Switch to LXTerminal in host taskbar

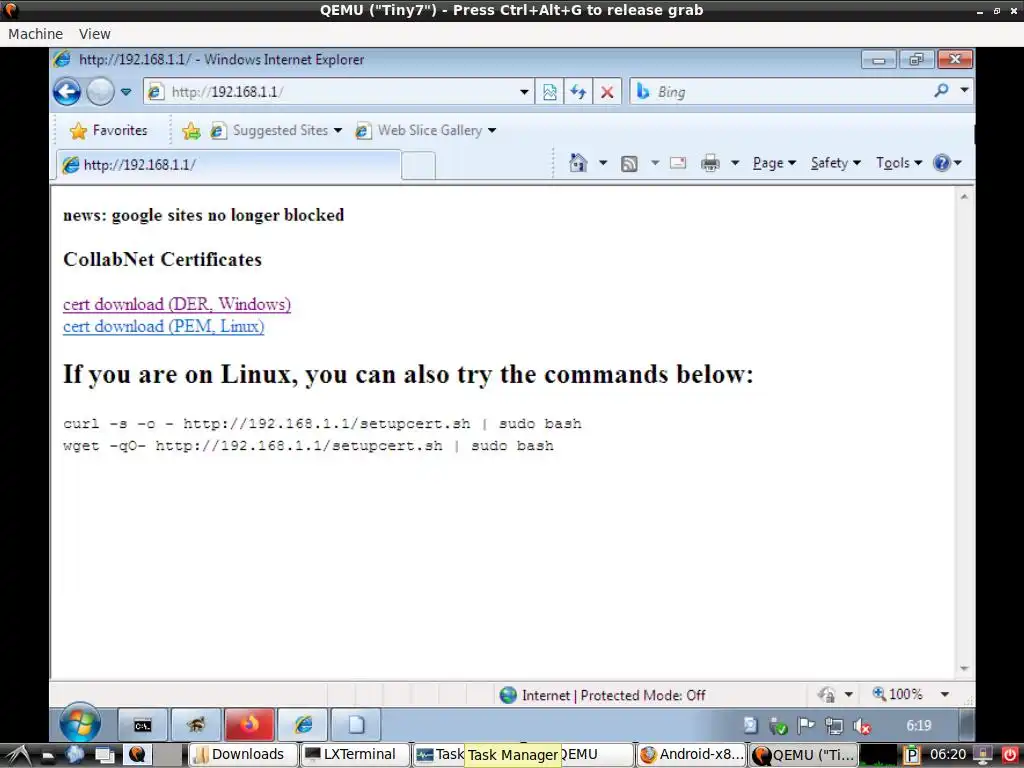[355, 755]
